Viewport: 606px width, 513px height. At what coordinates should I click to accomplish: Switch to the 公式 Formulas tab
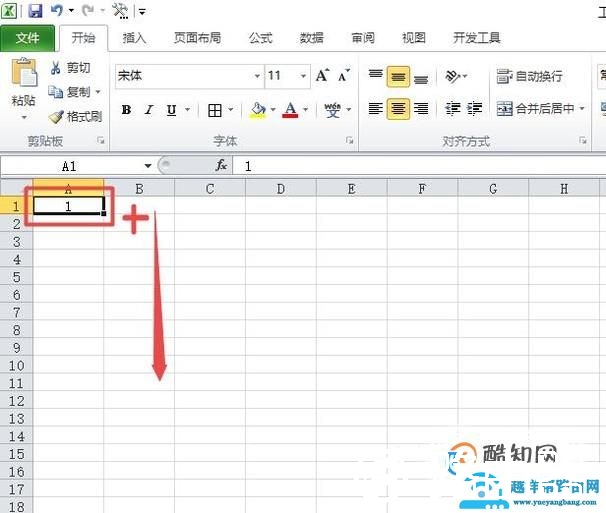260,38
